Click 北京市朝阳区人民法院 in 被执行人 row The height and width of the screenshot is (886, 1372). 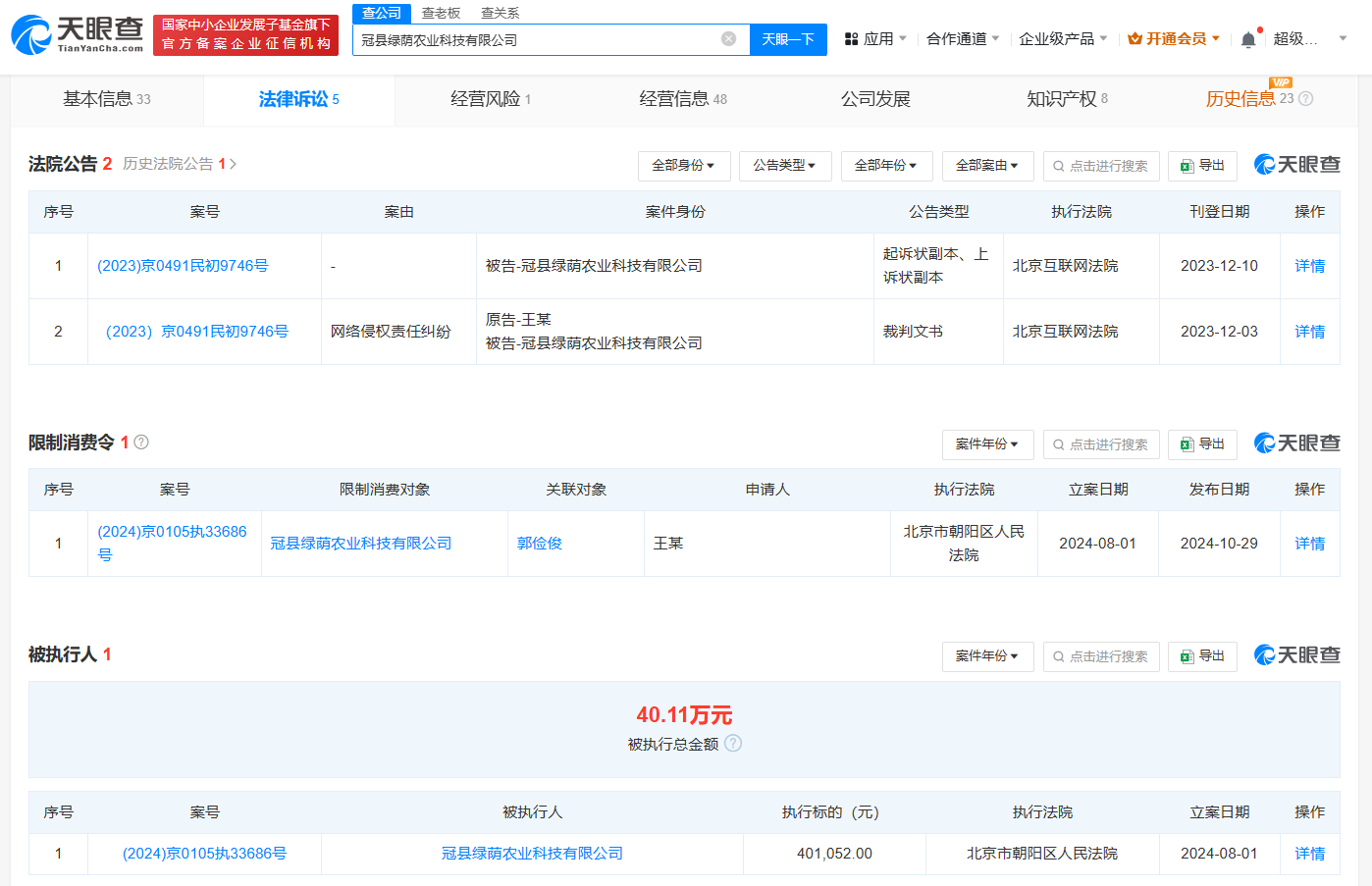tap(1042, 854)
